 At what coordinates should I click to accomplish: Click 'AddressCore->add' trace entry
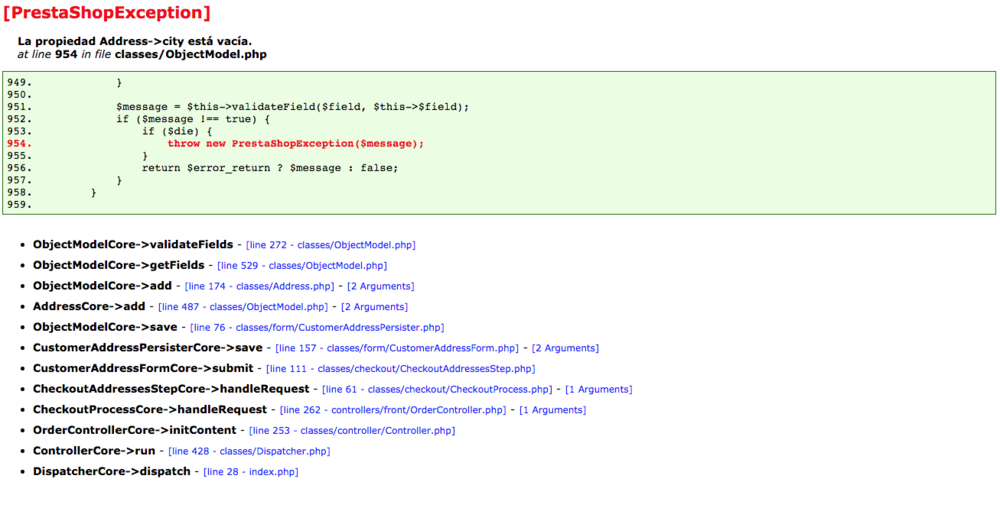[89, 307]
